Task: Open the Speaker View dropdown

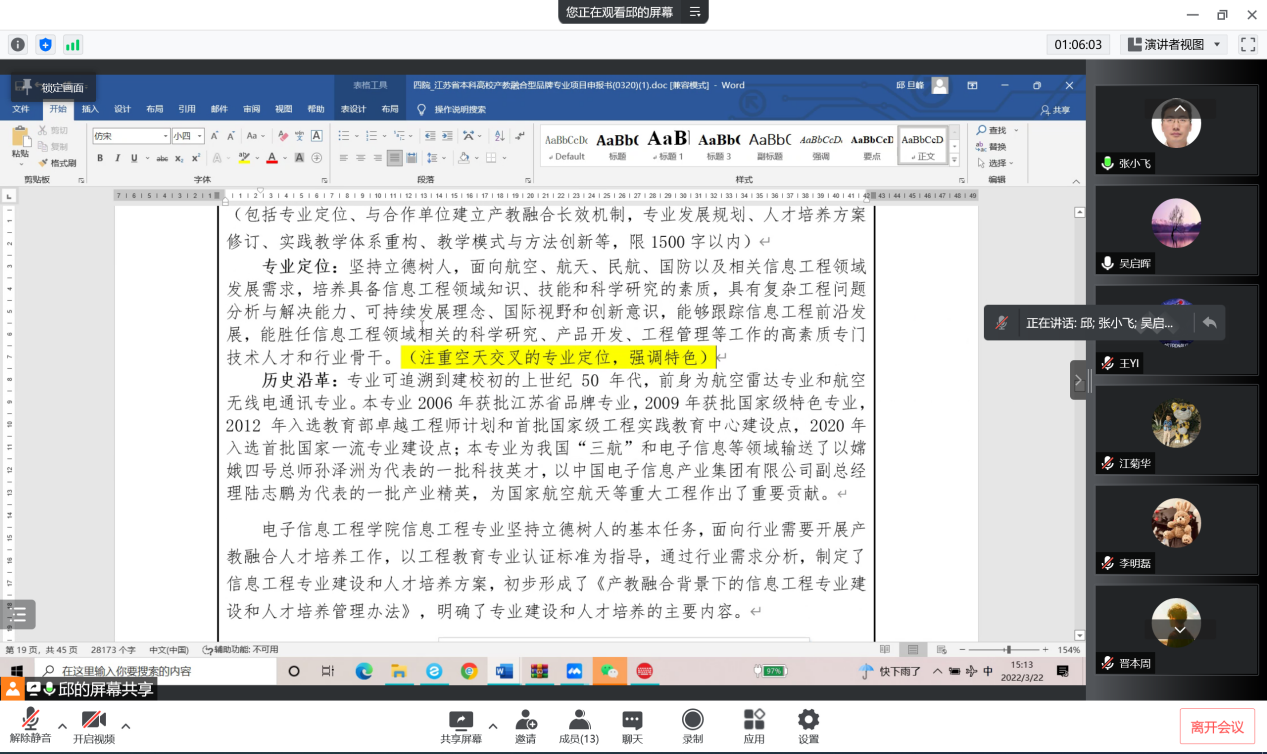Action: [1175, 44]
